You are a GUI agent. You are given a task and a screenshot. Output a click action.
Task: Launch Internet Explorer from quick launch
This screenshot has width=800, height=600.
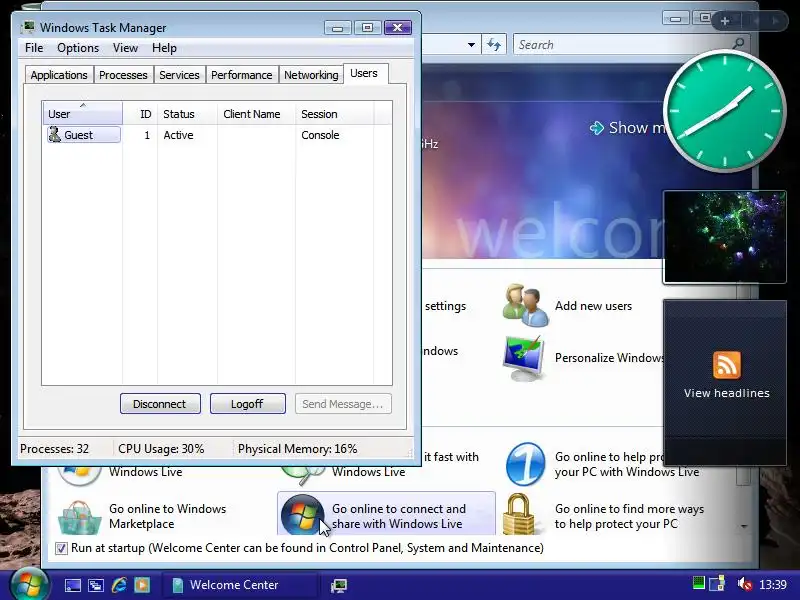point(119,585)
